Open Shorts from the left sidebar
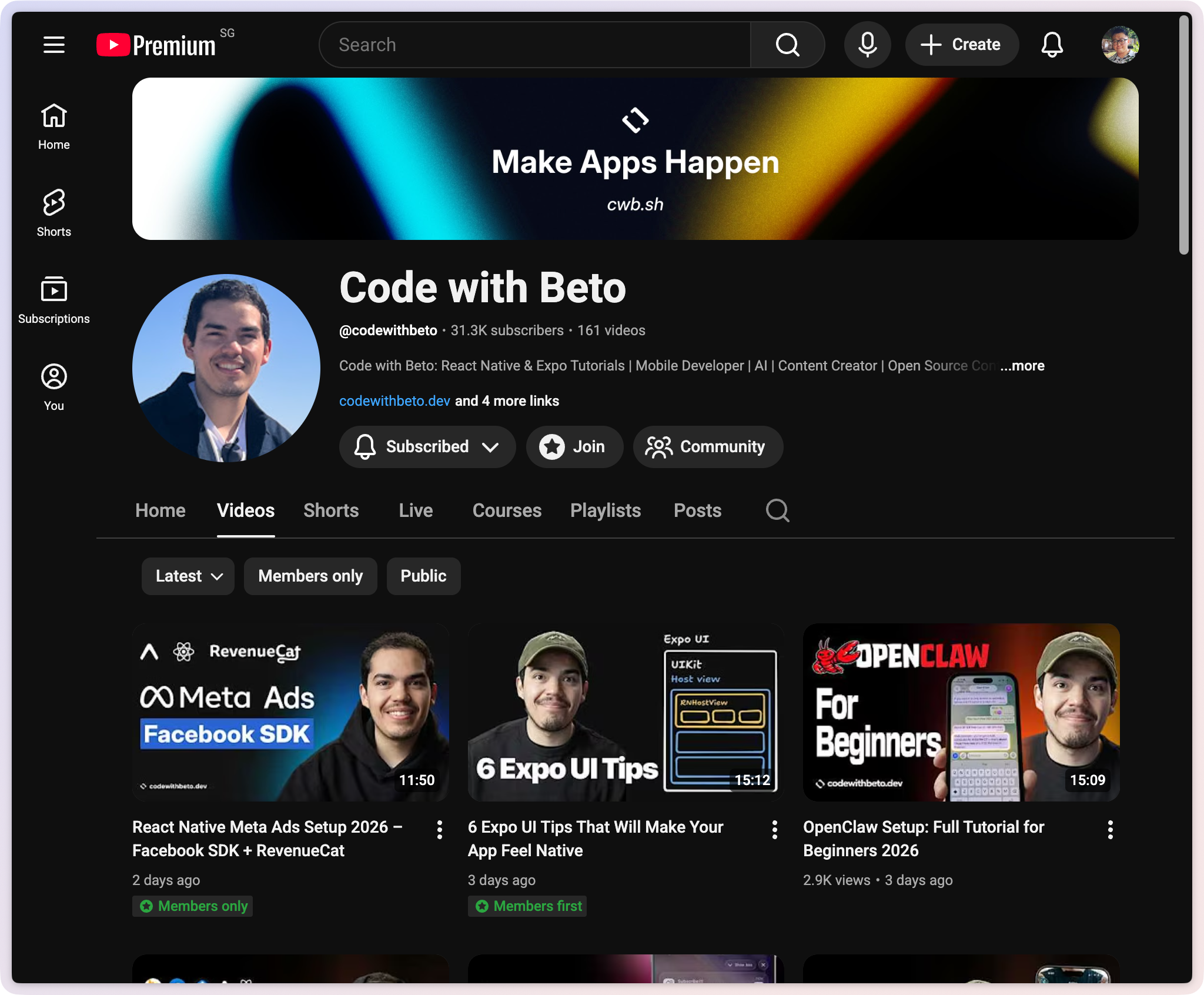This screenshot has width=1204, height=995. (54, 213)
